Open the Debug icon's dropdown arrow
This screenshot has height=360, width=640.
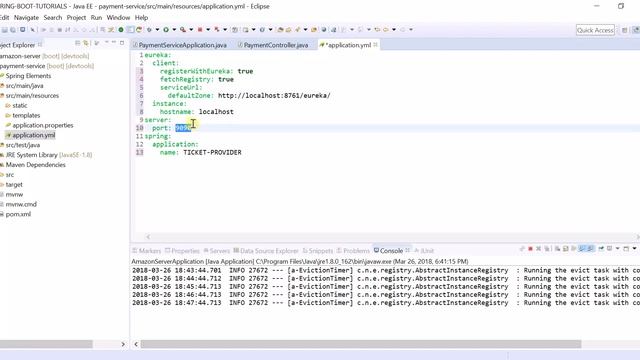click(158, 30)
